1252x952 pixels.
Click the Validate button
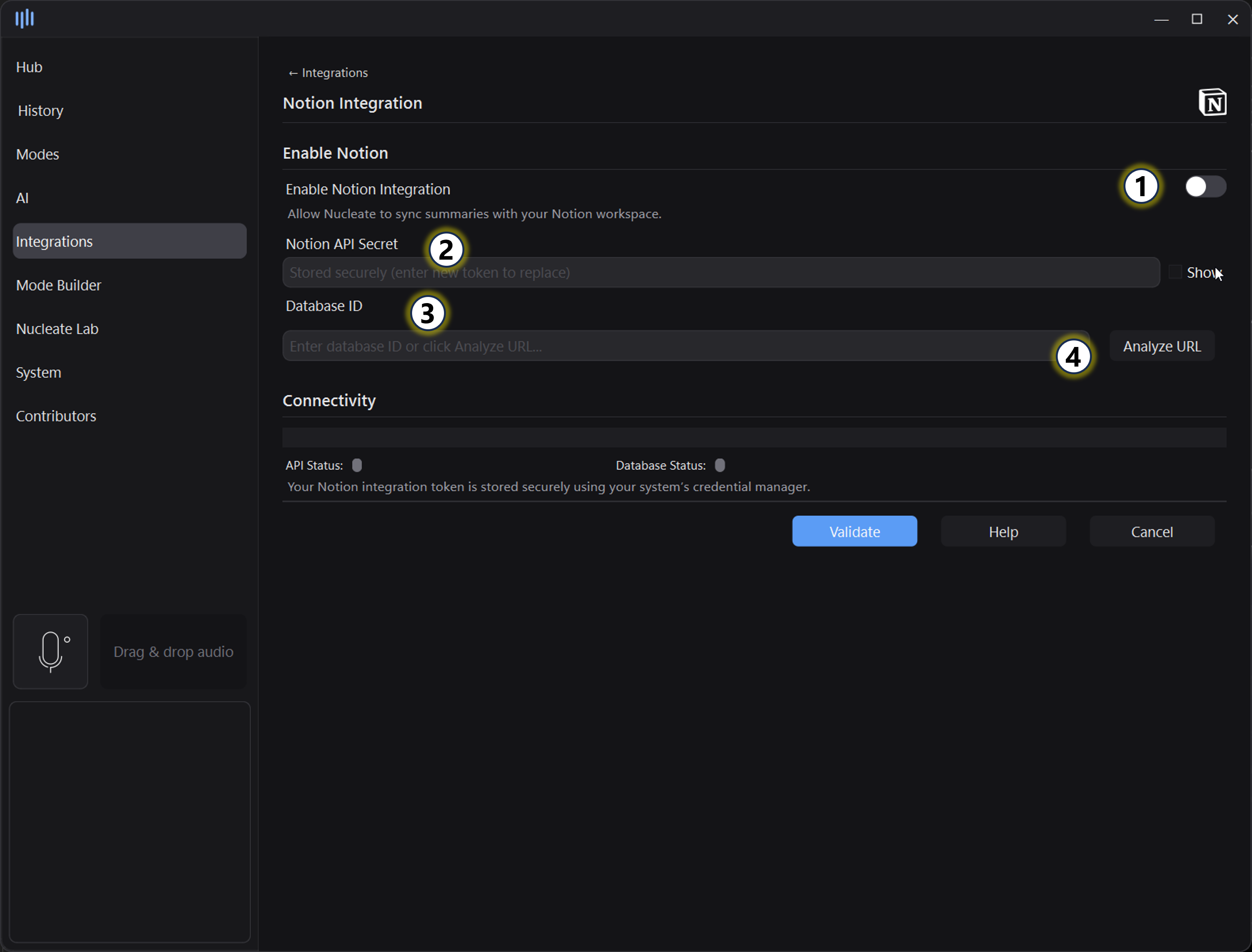click(x=855, y=532)
